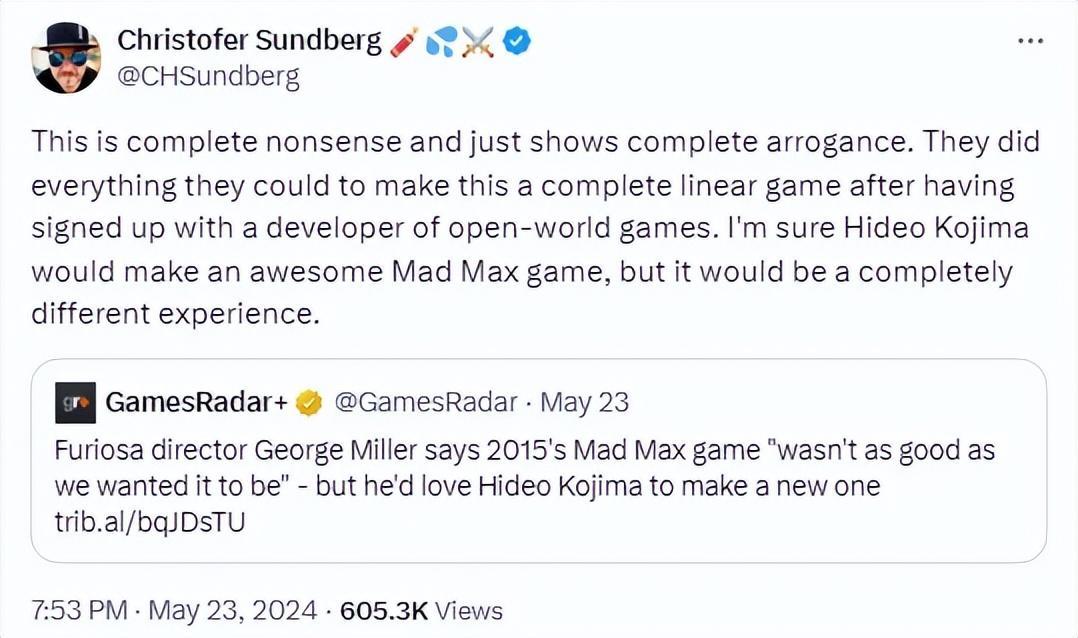Click the @GamesRadar handle

(x=424, y=403)
